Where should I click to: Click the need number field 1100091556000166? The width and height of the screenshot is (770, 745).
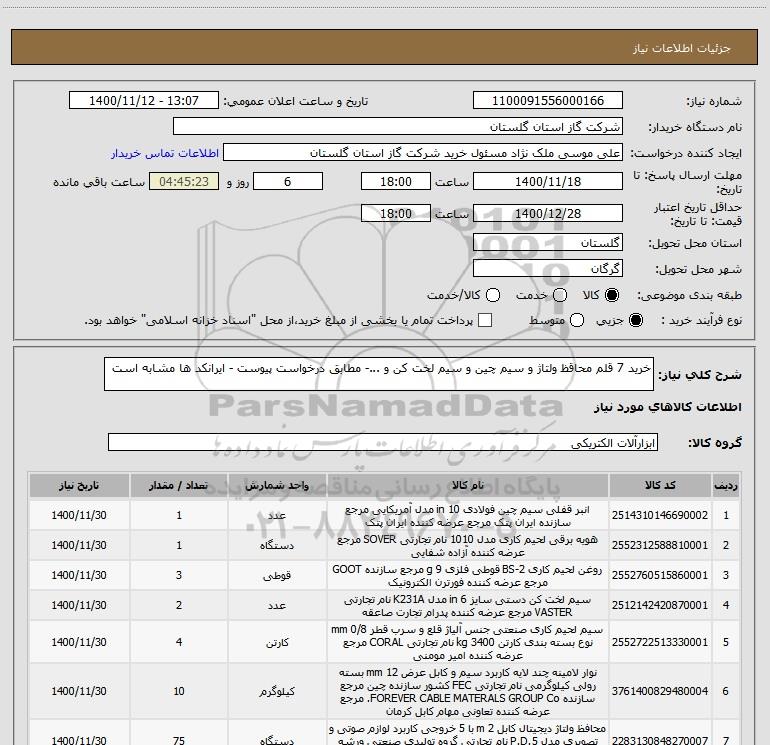548,101
